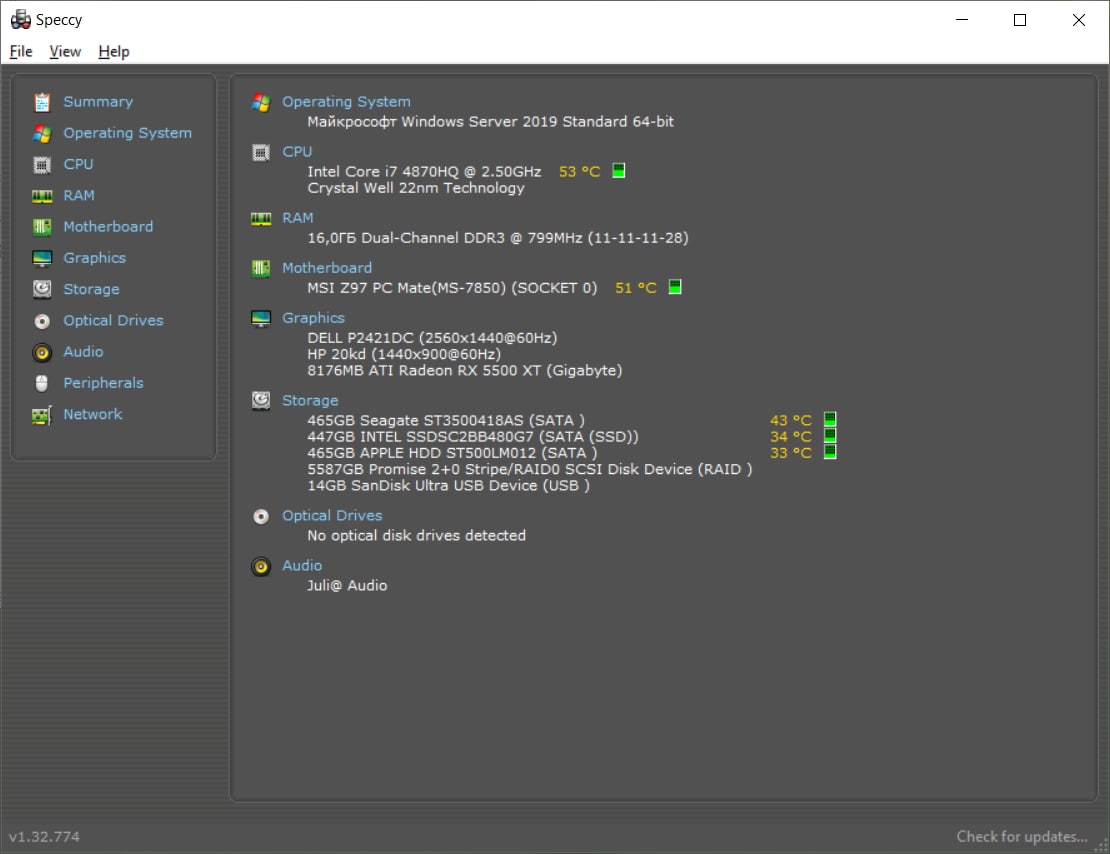Click the RAM heading link in main panel
Screen dimensions: 1110x854
click(297, 218)
